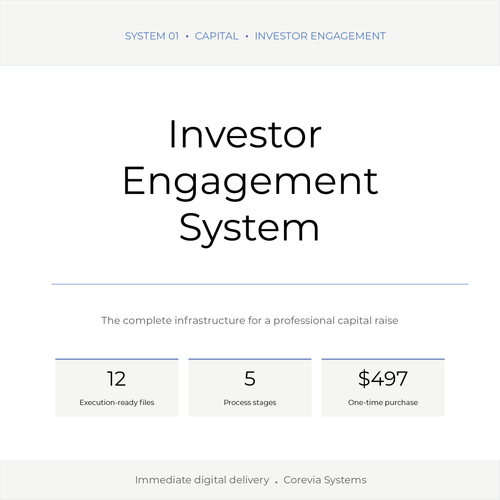This screenshot has width=500, height=500.
Task: Click the blue horizontal divider line
Action: 260,284
